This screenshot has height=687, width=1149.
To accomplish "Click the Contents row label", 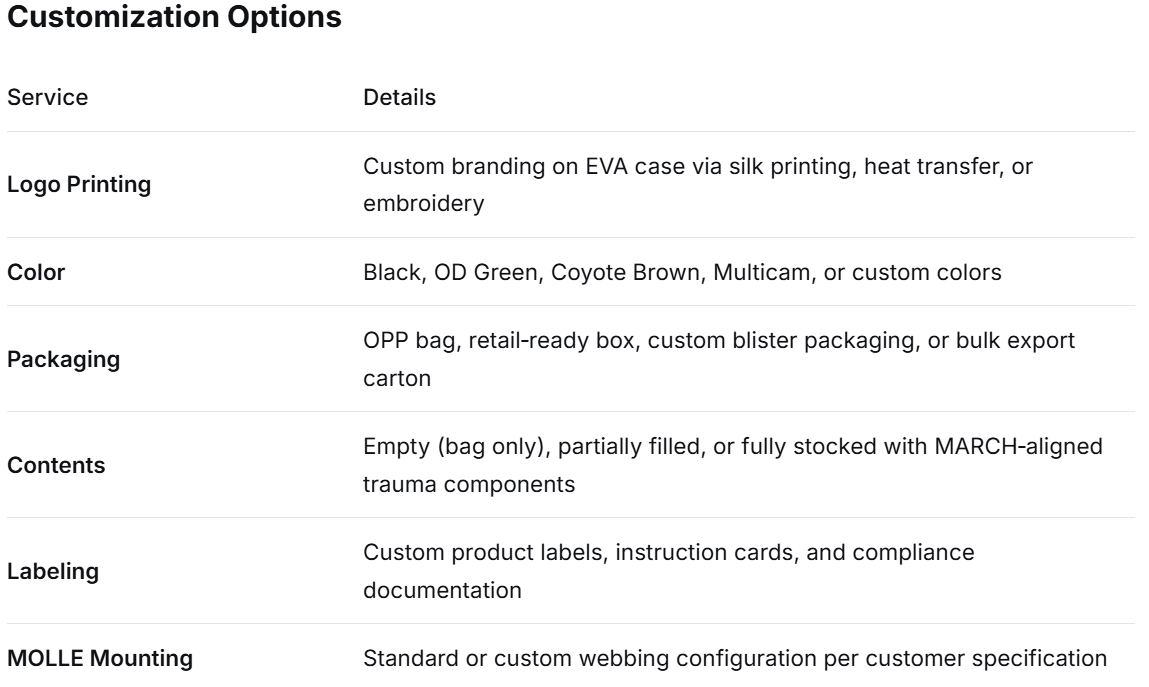I will pos(56,466).
